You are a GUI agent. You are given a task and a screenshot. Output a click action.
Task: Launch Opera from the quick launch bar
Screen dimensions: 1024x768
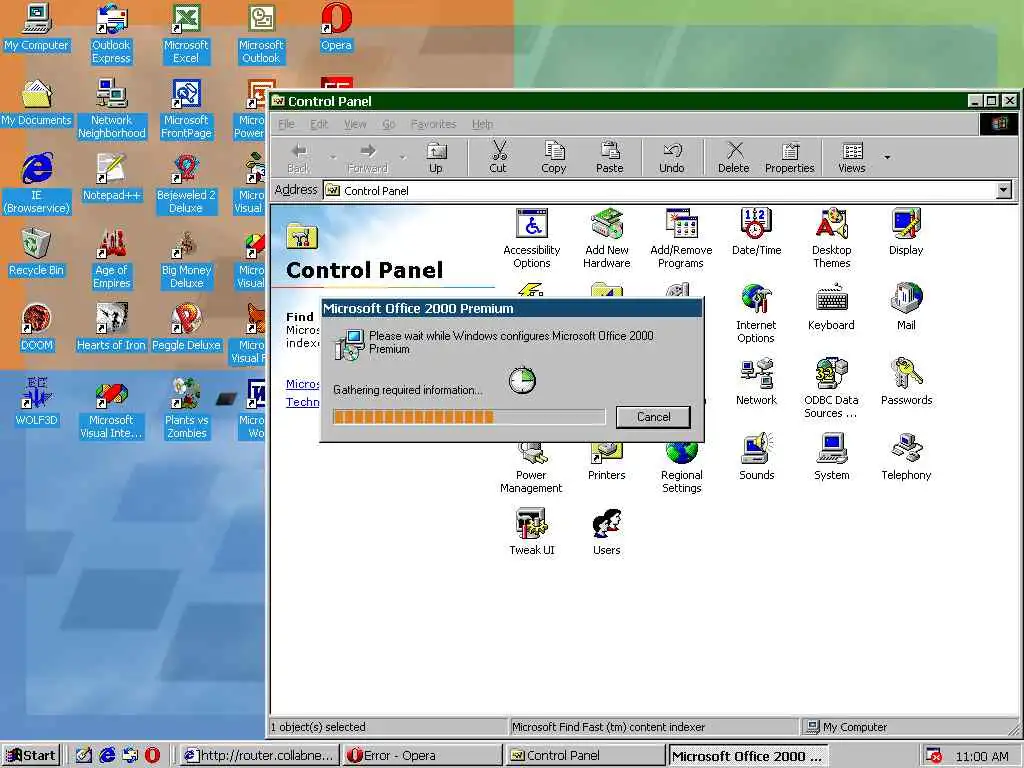point(152,756)
